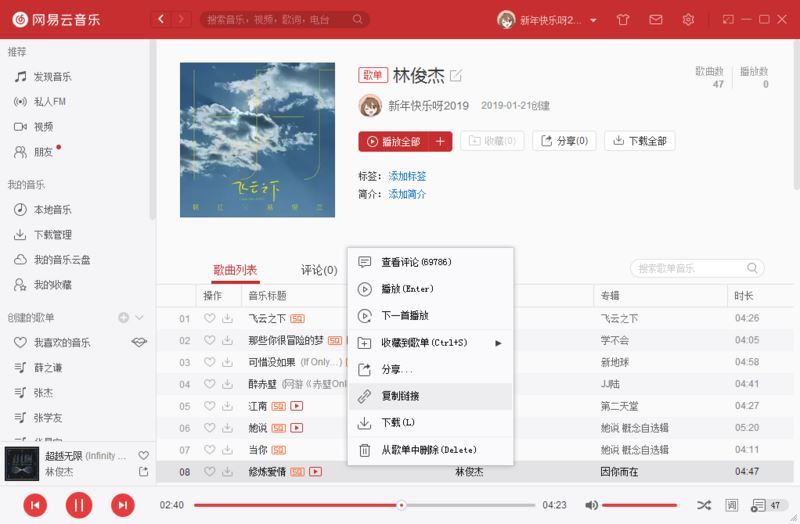Seek on the song progress bar

tap(364, 505)
